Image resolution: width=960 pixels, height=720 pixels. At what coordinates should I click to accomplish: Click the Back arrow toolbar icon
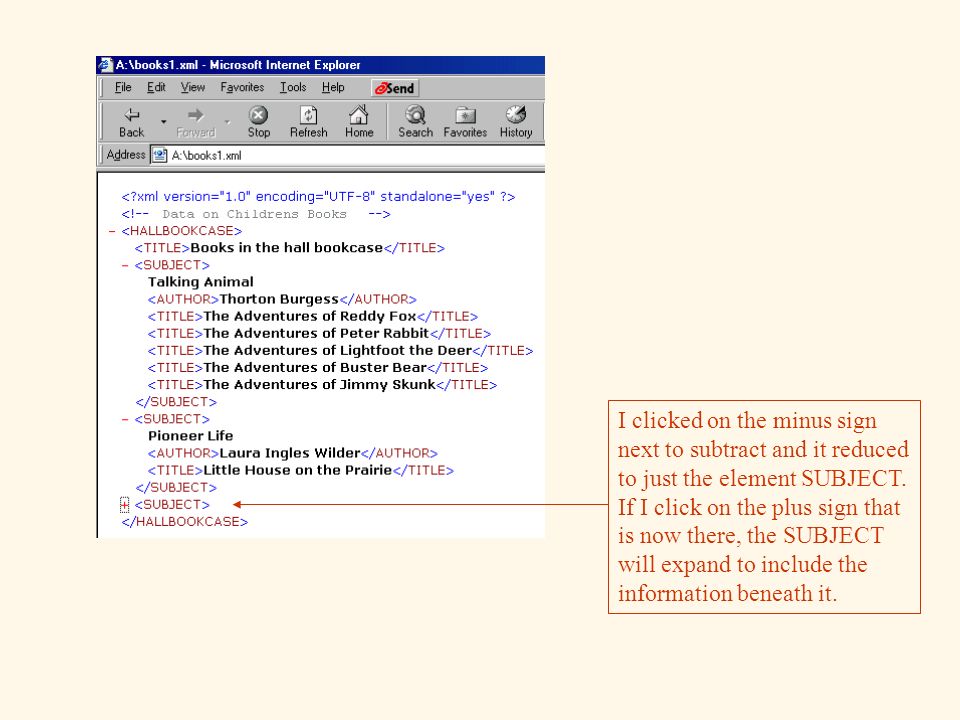pos(132,114)
